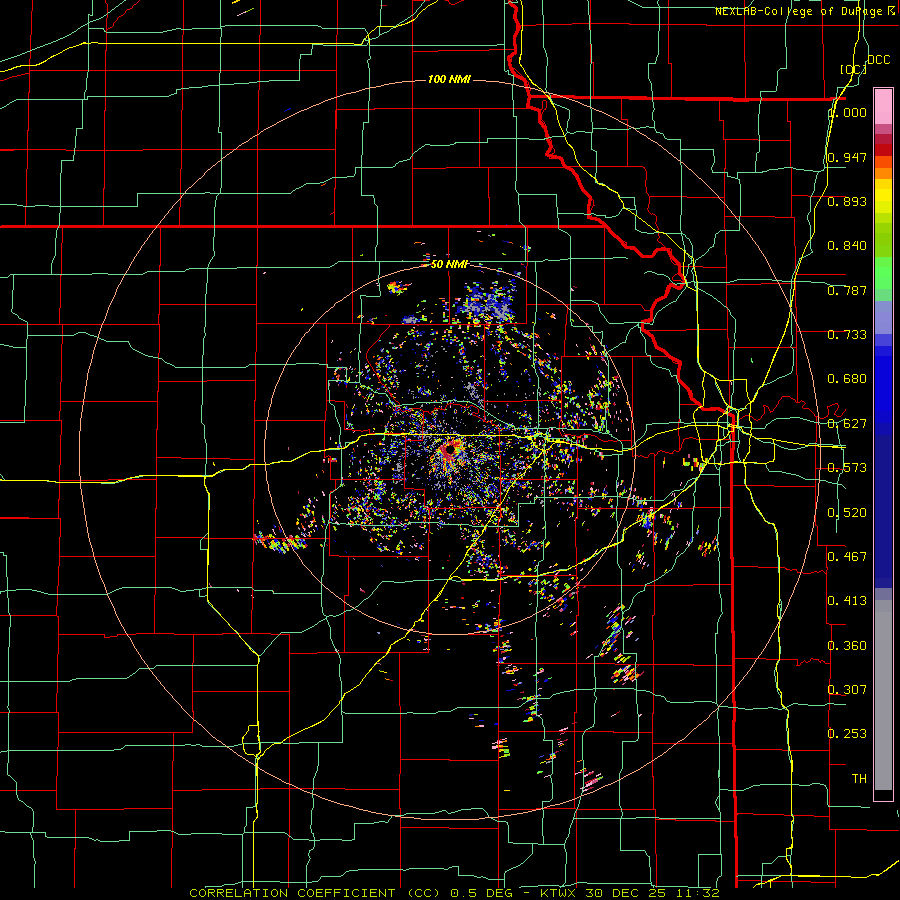This screenshot has width=900, height=900.
Task: Click the 0.413 legend value
Action: click(847, 601)
